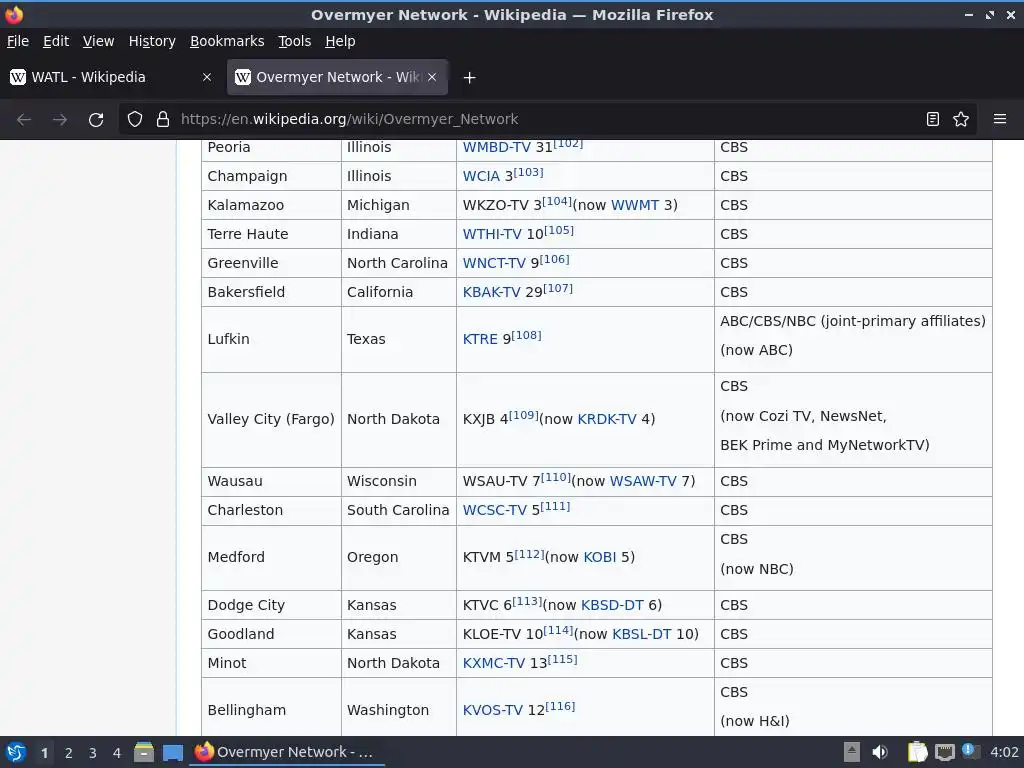This screenshot has width=1024, height=768.
Task: Click the site security padlock icon
Action: 163,120
